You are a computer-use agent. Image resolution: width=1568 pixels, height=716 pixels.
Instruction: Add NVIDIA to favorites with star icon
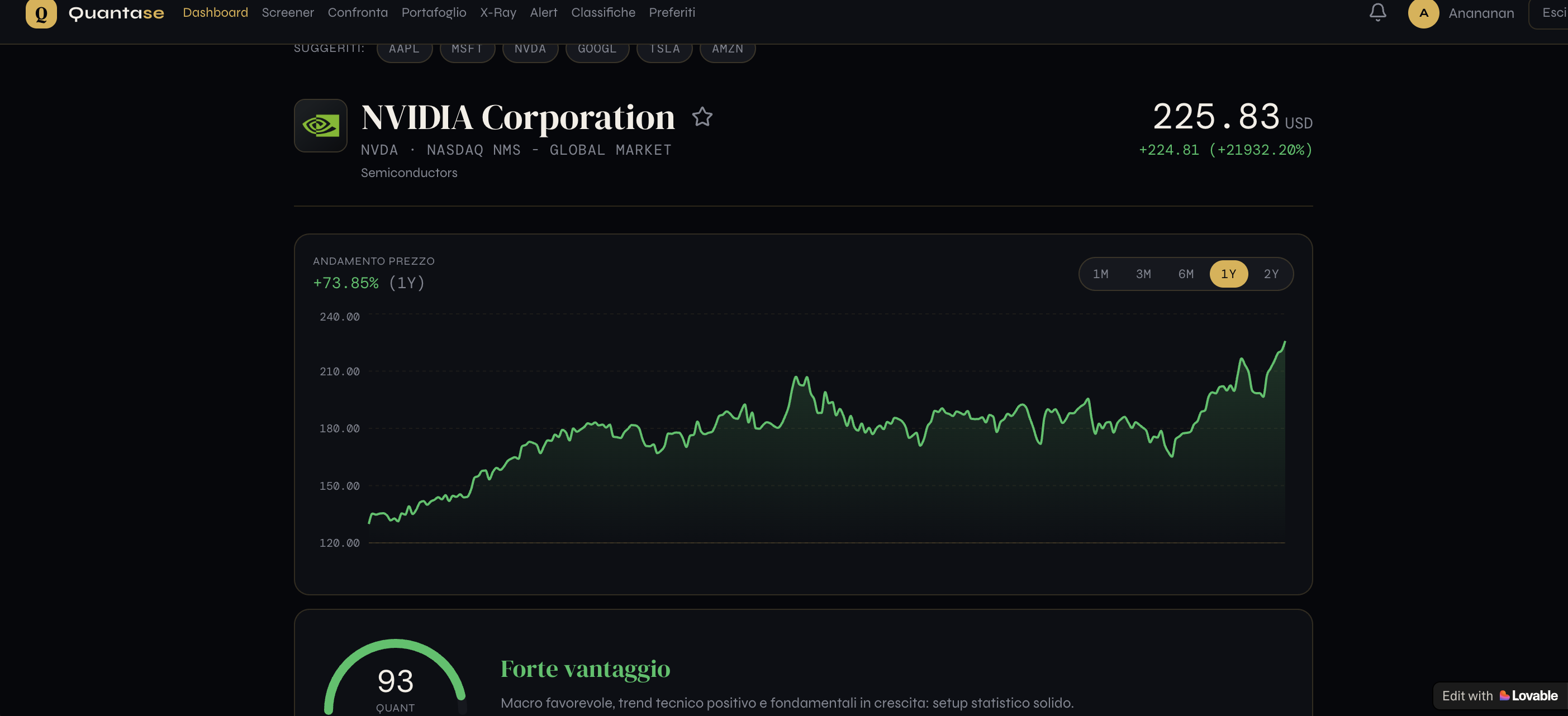(x=702, y=116)
